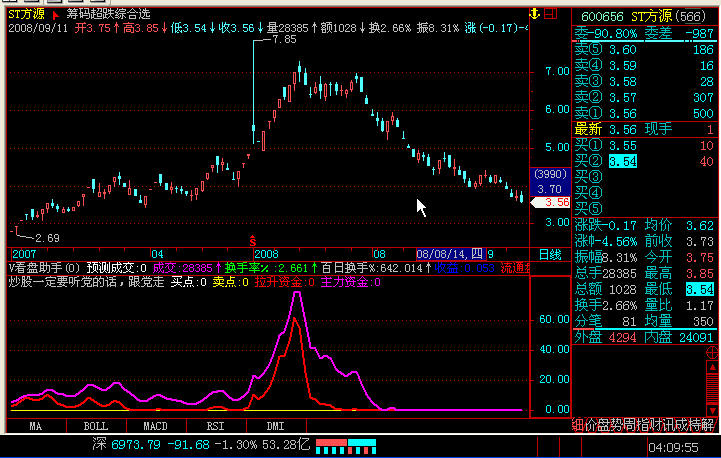Click the 卖④ 3.59 sell order row
This screenshot has width=721, height=458.
pos(644,66)
